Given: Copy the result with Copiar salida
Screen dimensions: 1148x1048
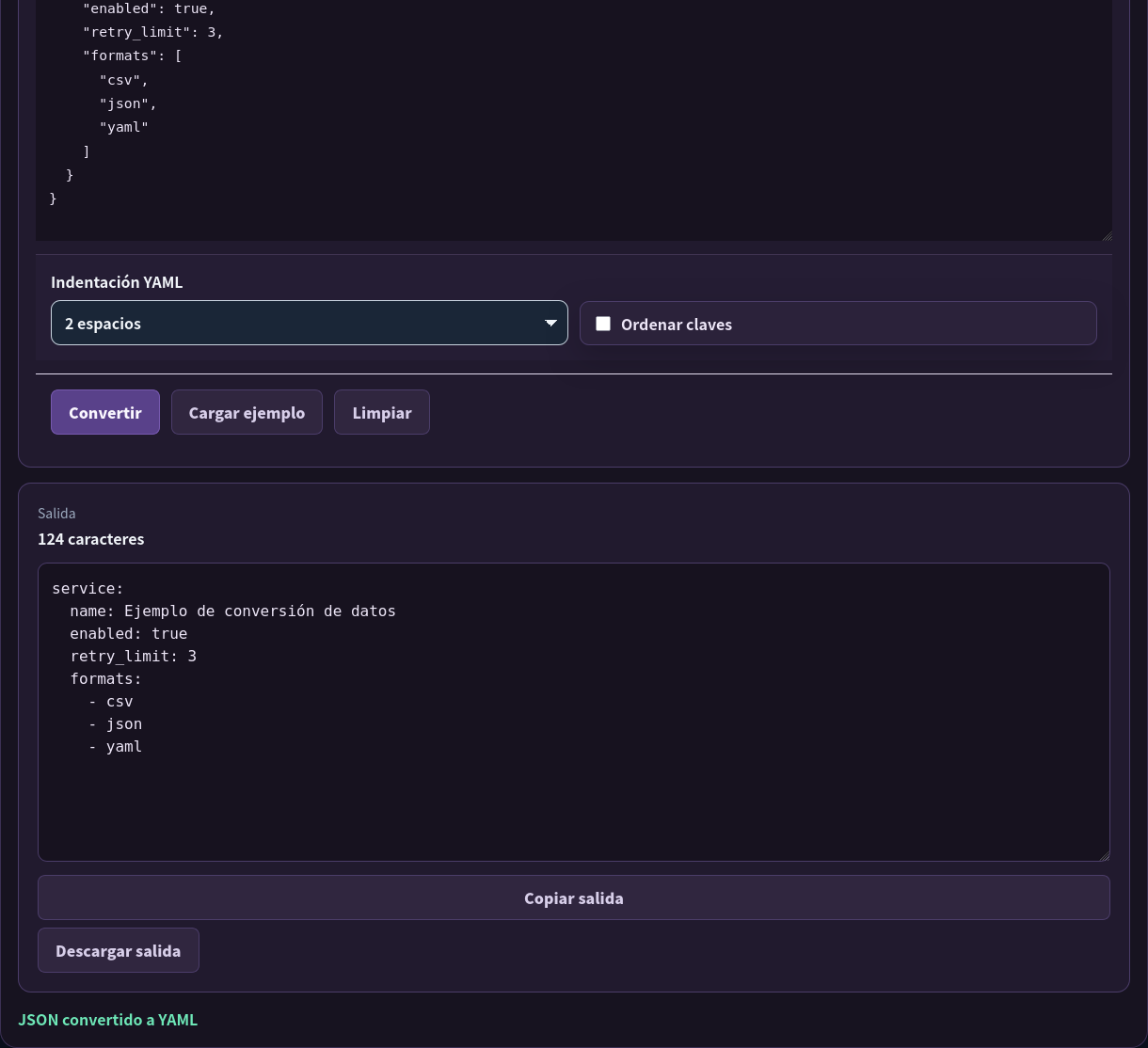Looking at the screenshot, I should pos(574,897).
